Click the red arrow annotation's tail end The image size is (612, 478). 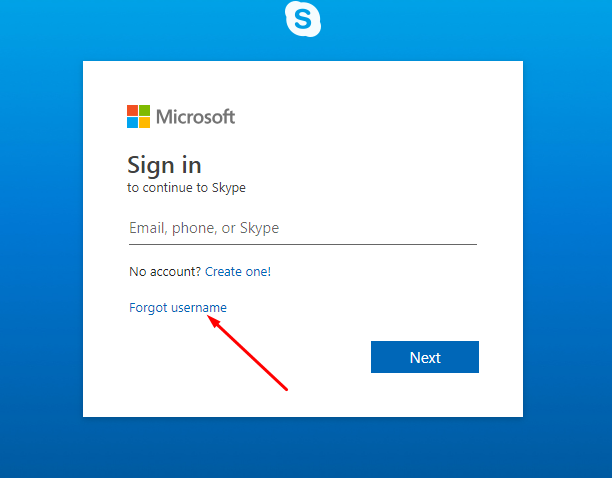pos(286,389)
